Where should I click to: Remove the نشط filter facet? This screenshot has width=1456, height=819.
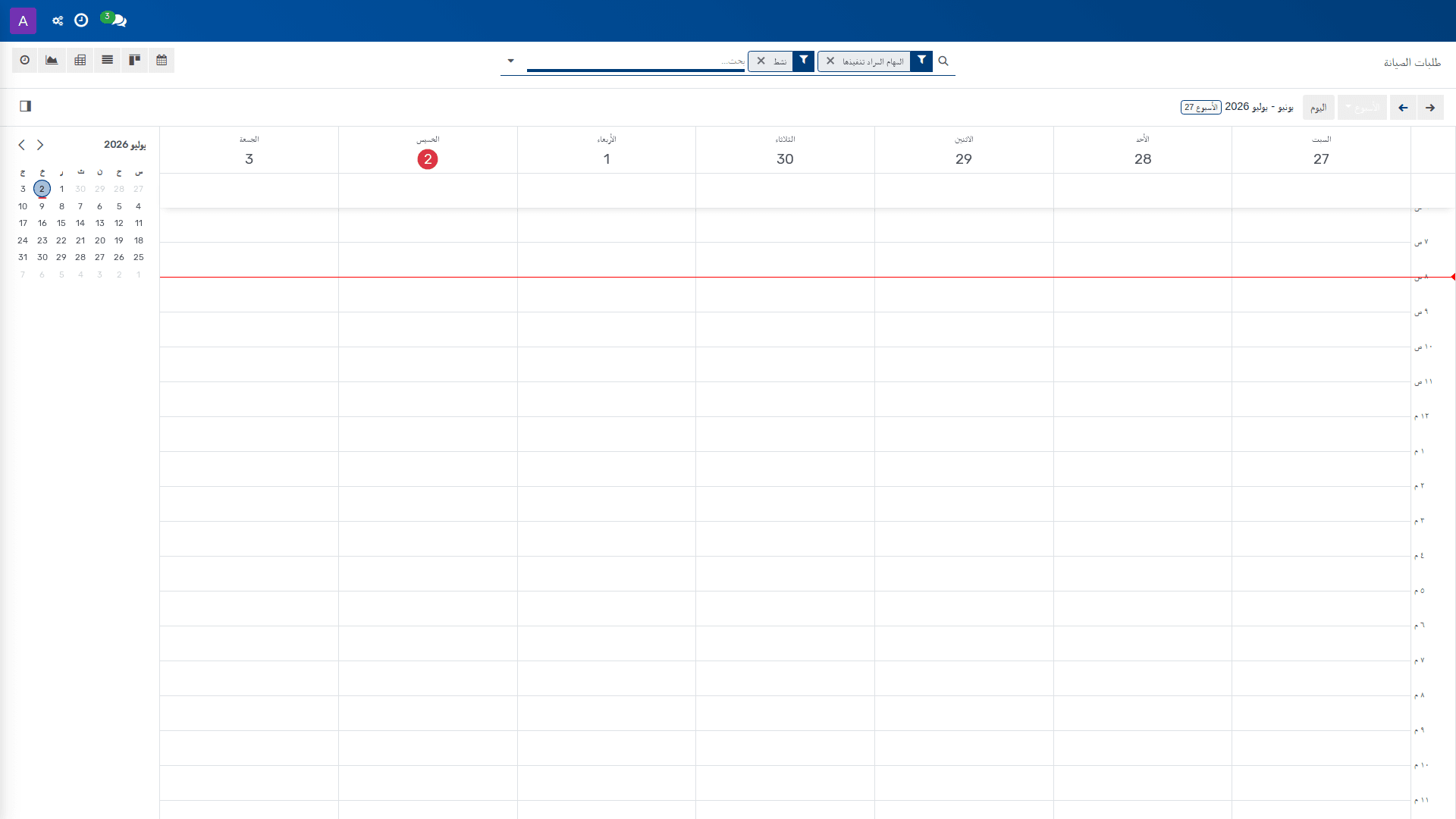pyautogui.click(x=761, y=61)
